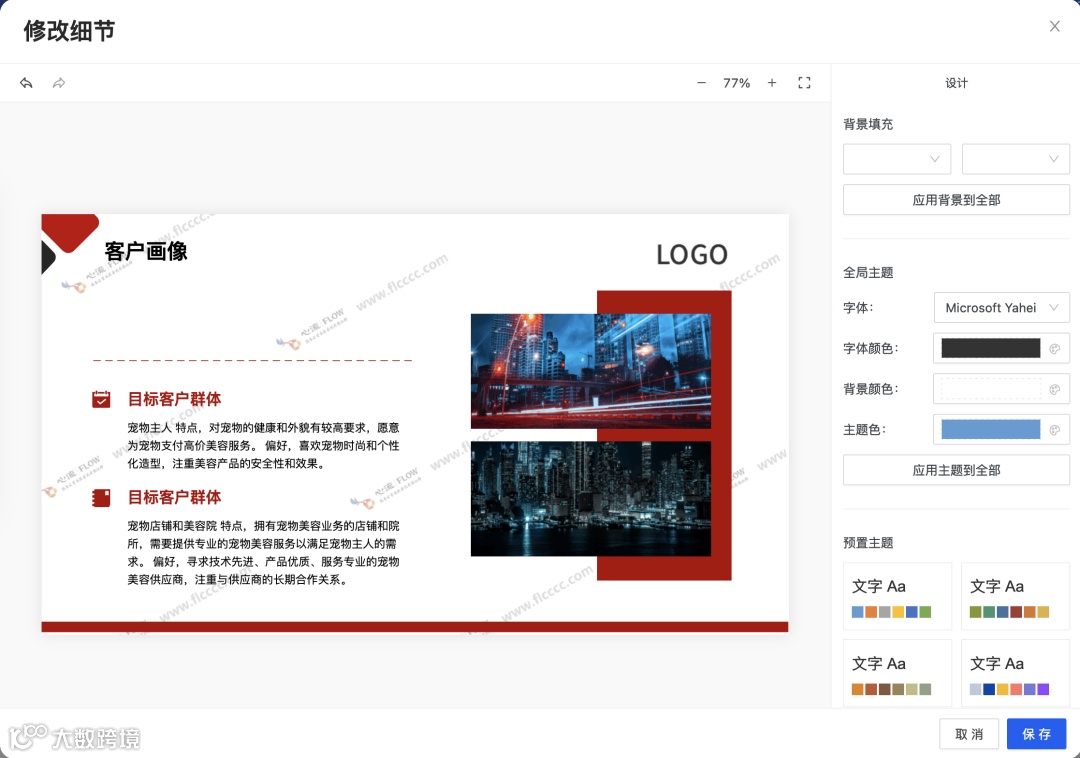Select second 目标客户群体 heading

click(174, 497)
